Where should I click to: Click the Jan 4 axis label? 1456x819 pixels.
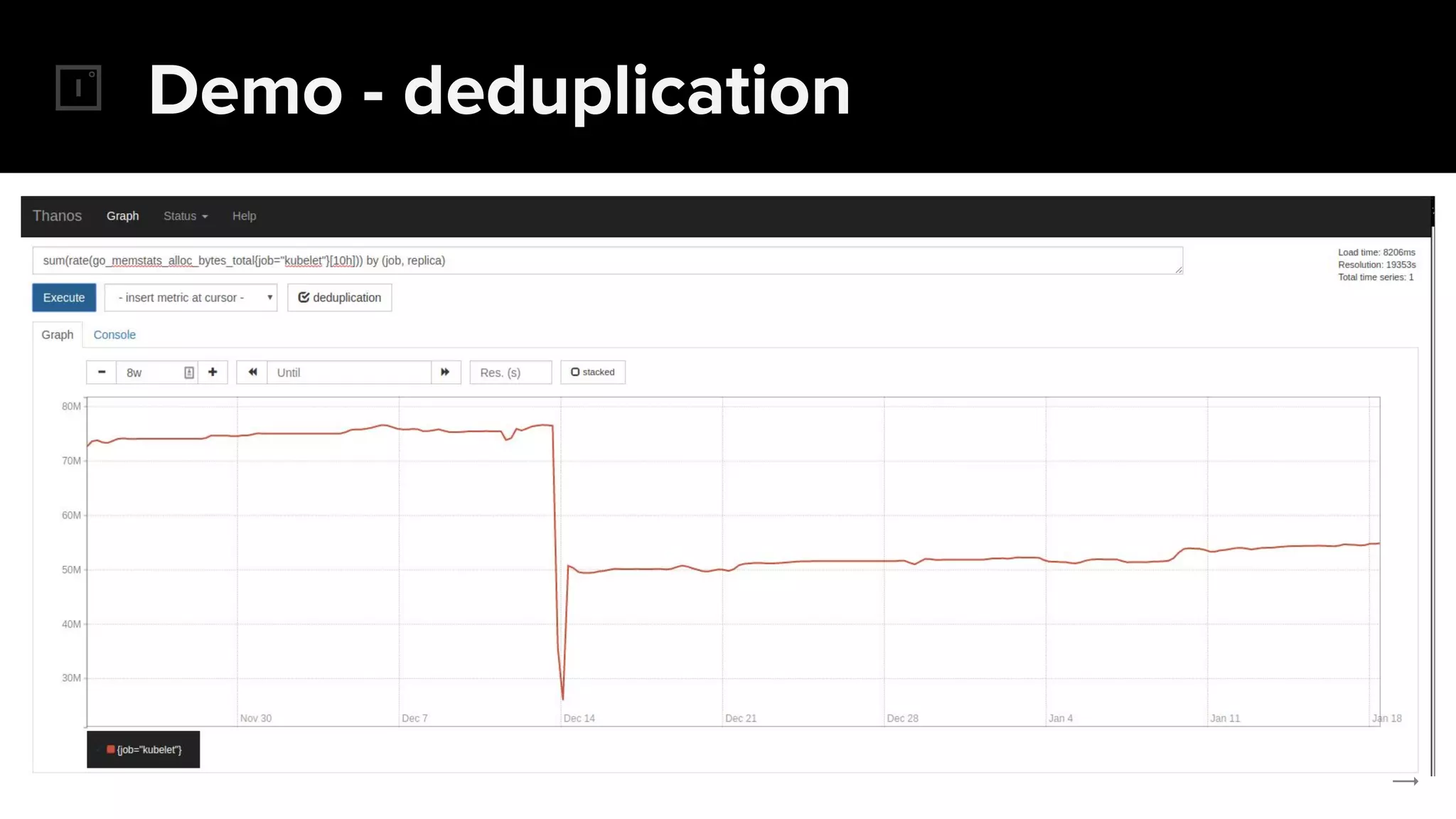click(1061, 718)
